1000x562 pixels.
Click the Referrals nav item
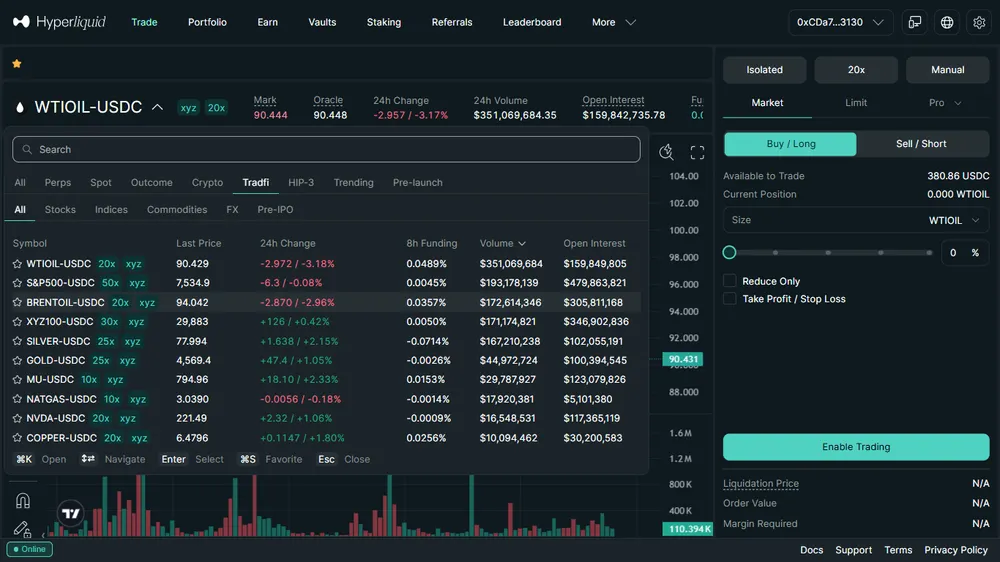tap(452, 22)
